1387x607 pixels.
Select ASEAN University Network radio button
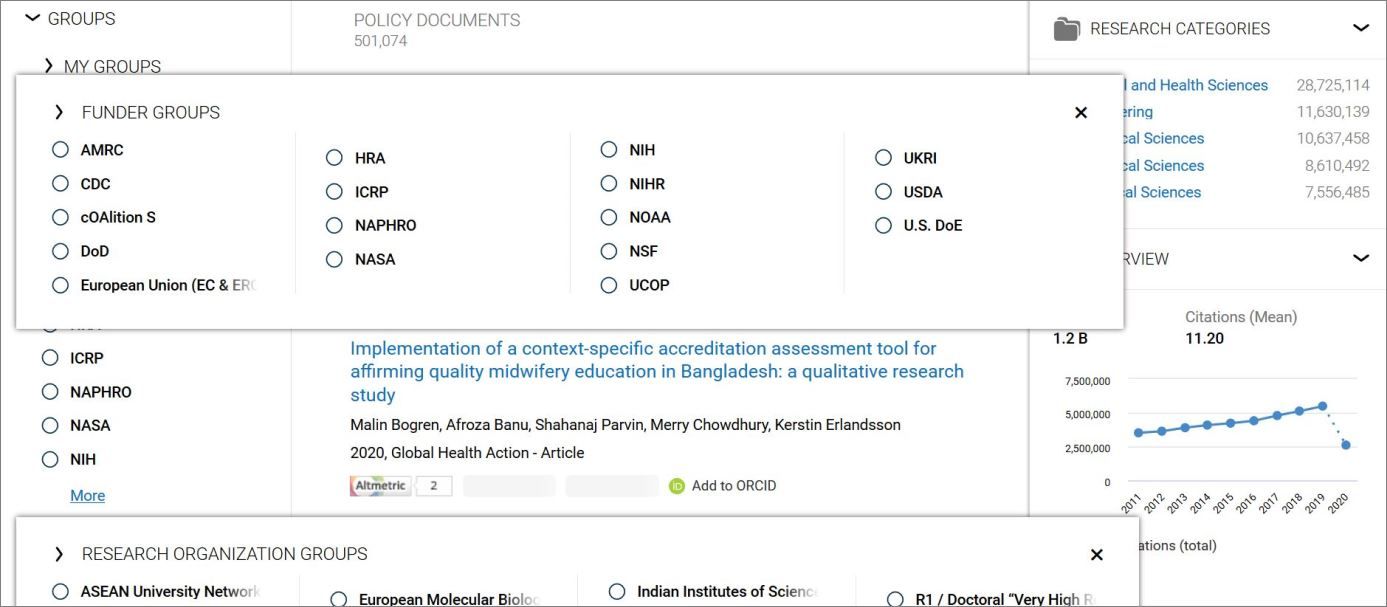coord(60,591)
